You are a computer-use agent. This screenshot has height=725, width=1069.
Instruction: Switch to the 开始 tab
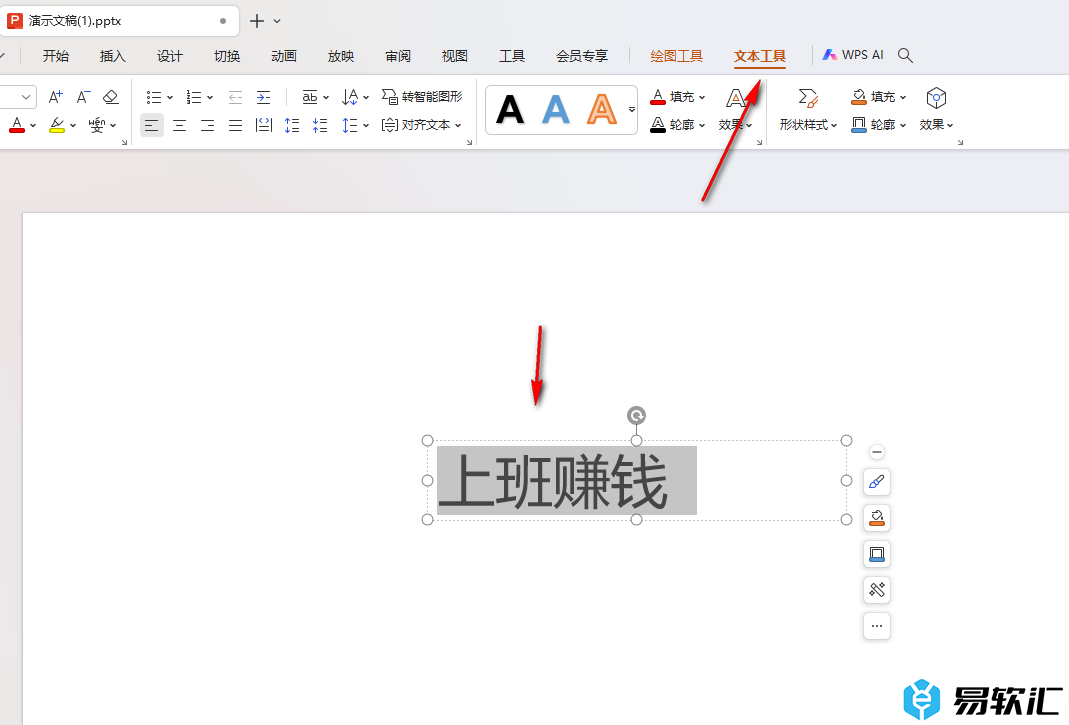pos(56,56)
